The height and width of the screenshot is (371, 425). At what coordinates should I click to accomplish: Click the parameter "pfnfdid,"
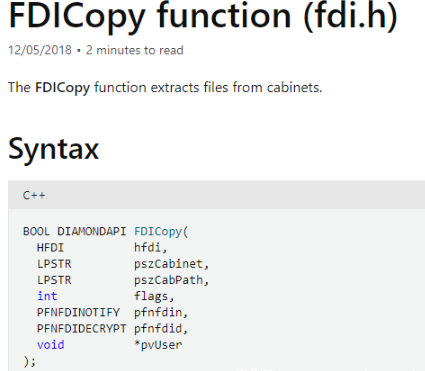[161, 329]
